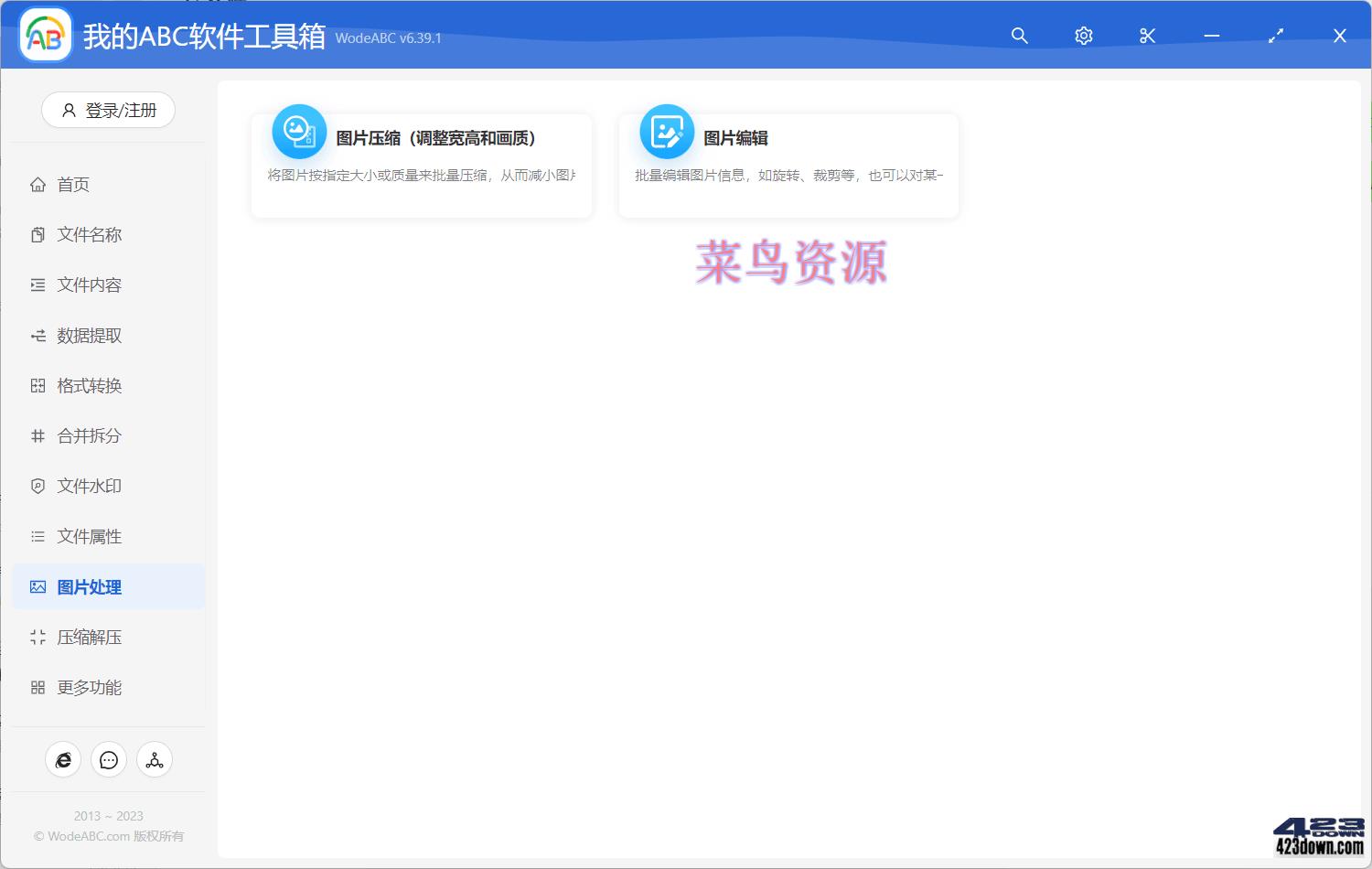This screenshot has height=869, width=1372.
Task: Open the feedback chat icon
Action: [x=108, y=759]
